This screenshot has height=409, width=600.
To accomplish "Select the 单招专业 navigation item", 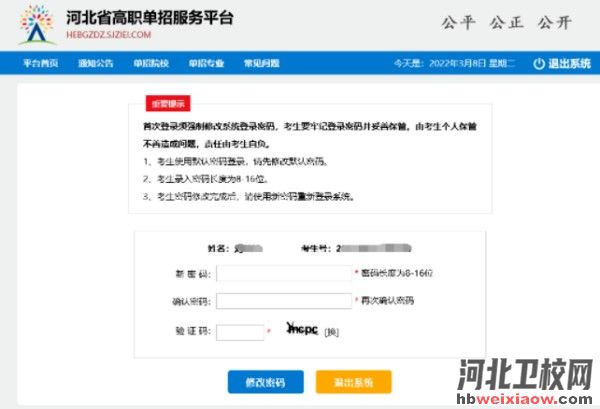I will [x=206, y=63].
